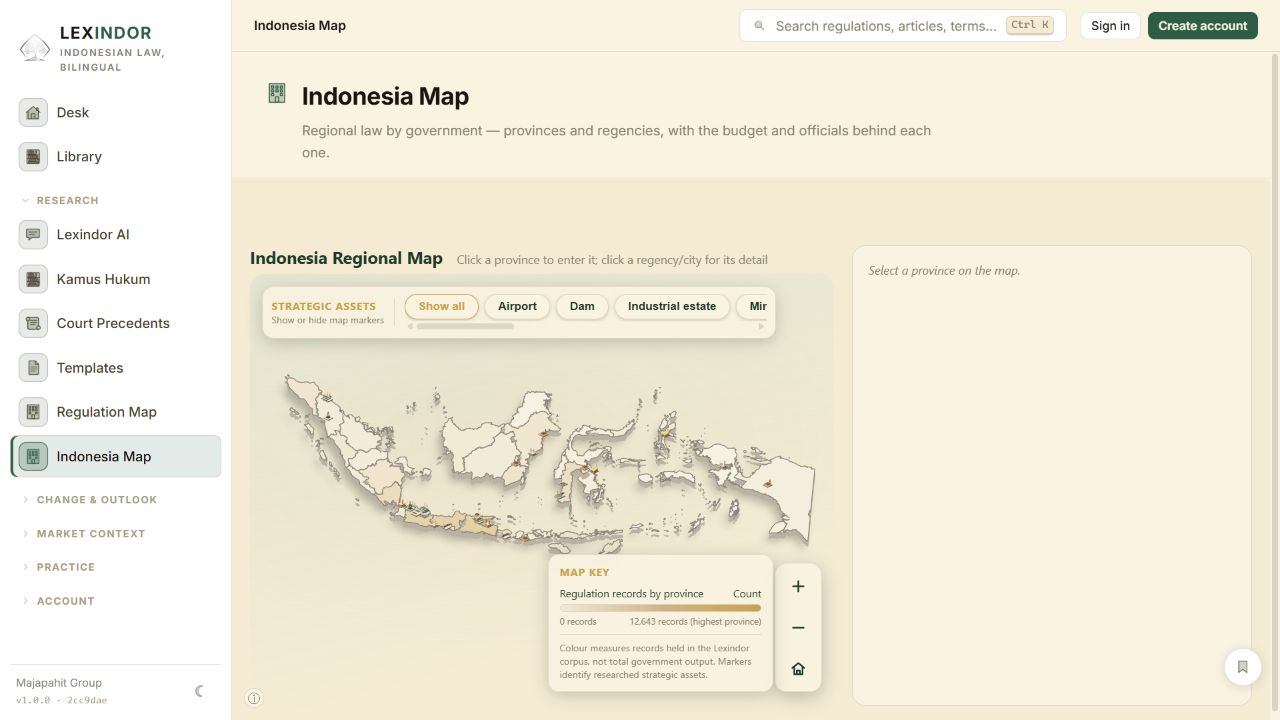Open the Court Precedents icon
Viewport: 1280px width, 720px height.
tap(33, 323)
